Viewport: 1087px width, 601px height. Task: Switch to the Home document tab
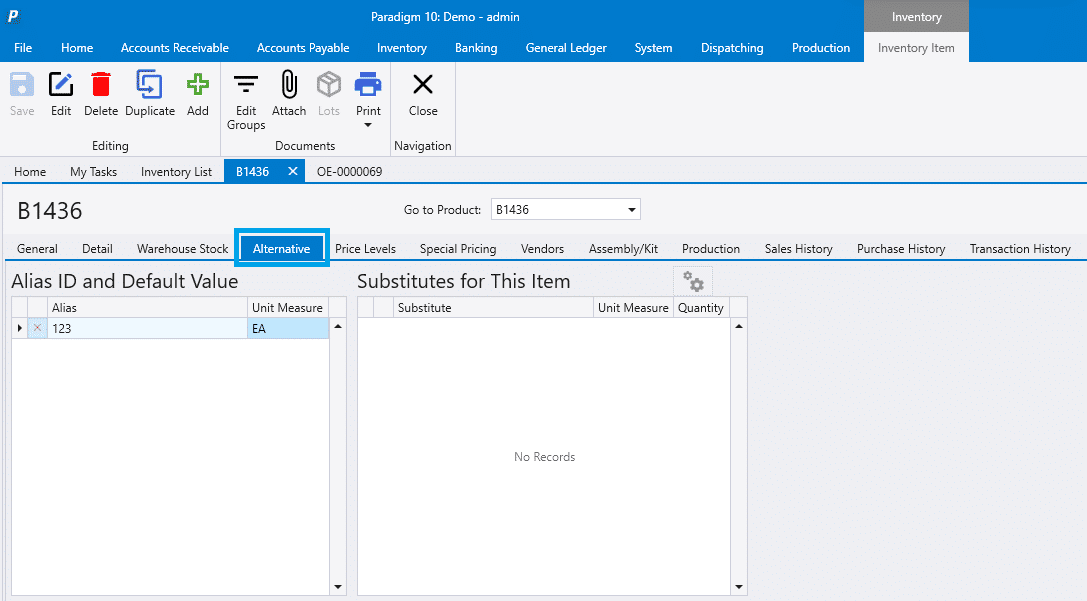(x=30, y=172)
